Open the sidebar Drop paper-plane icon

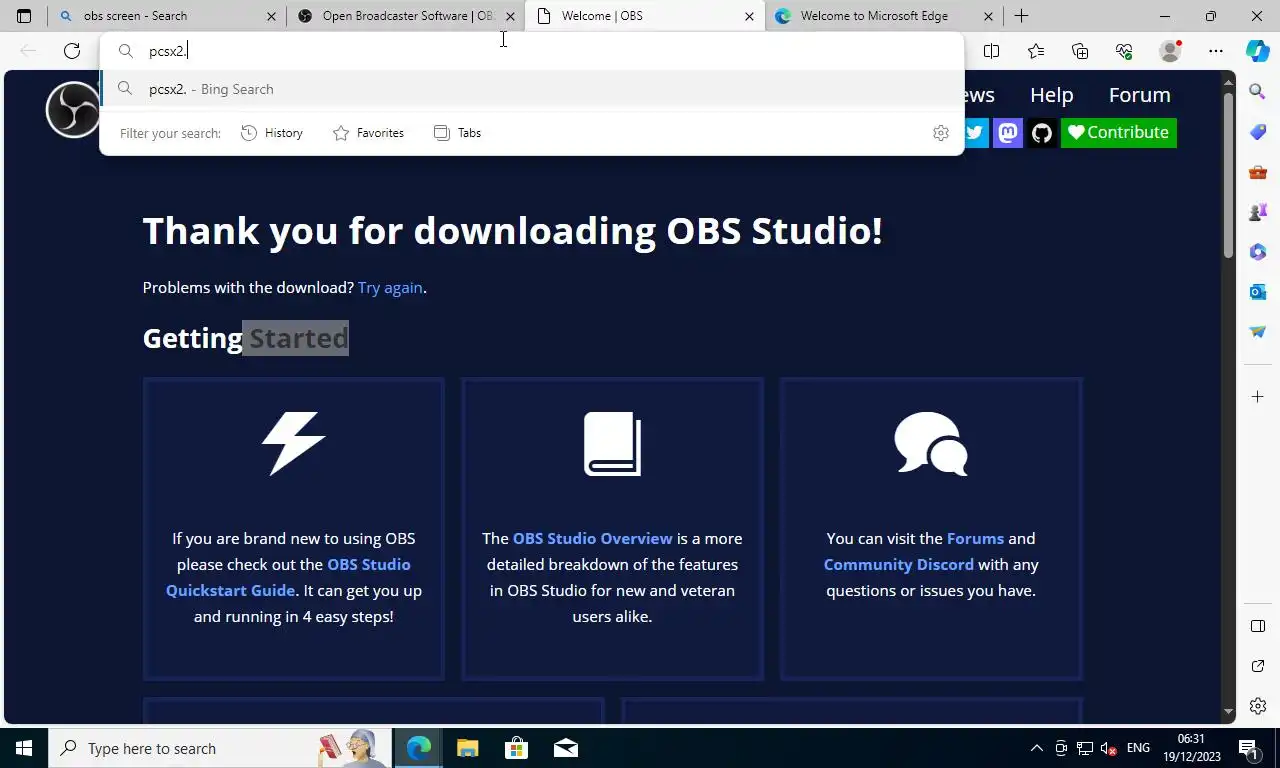1258,332
